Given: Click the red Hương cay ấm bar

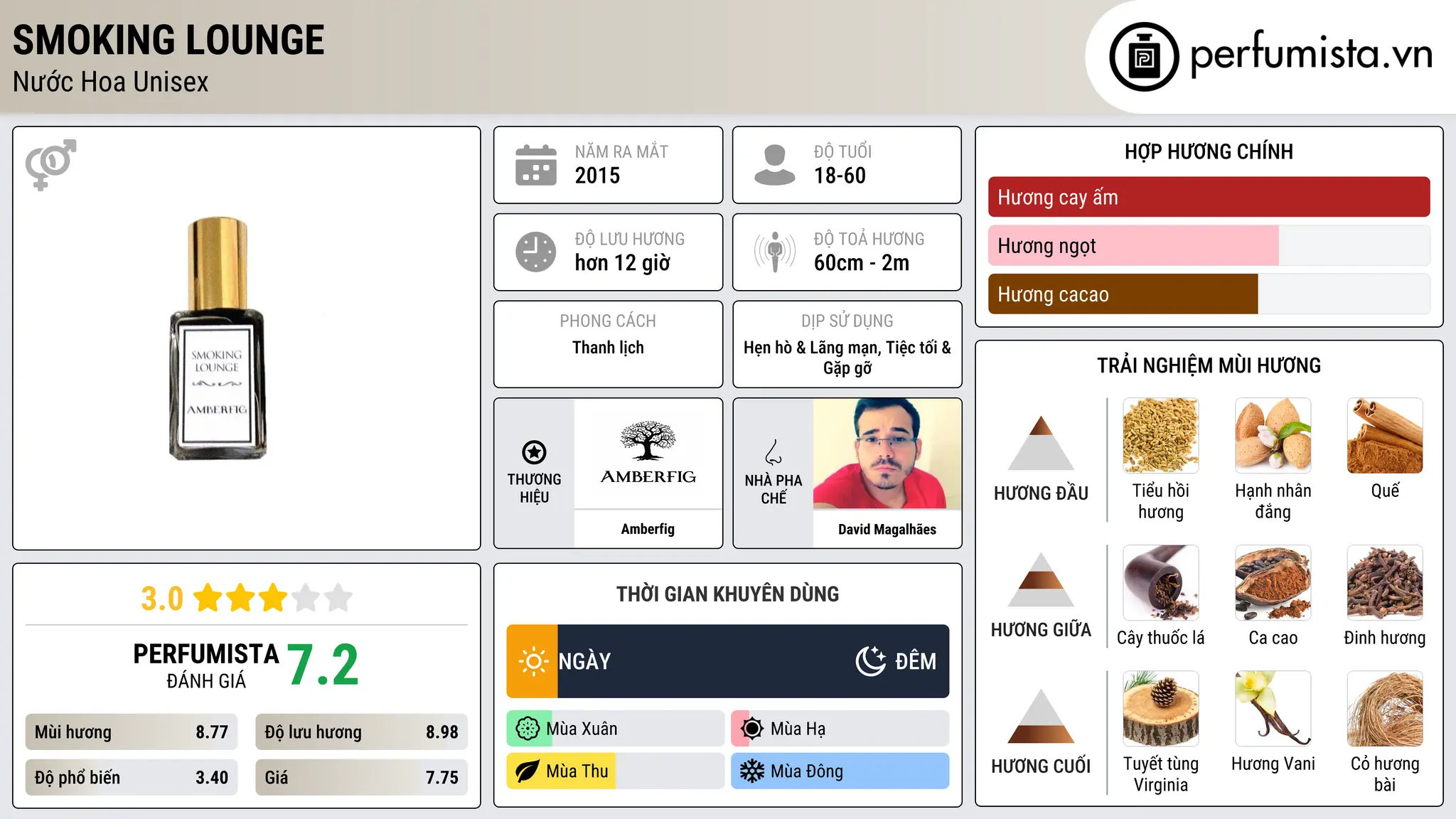Looking at the screenshot, I should point(1209,197).
